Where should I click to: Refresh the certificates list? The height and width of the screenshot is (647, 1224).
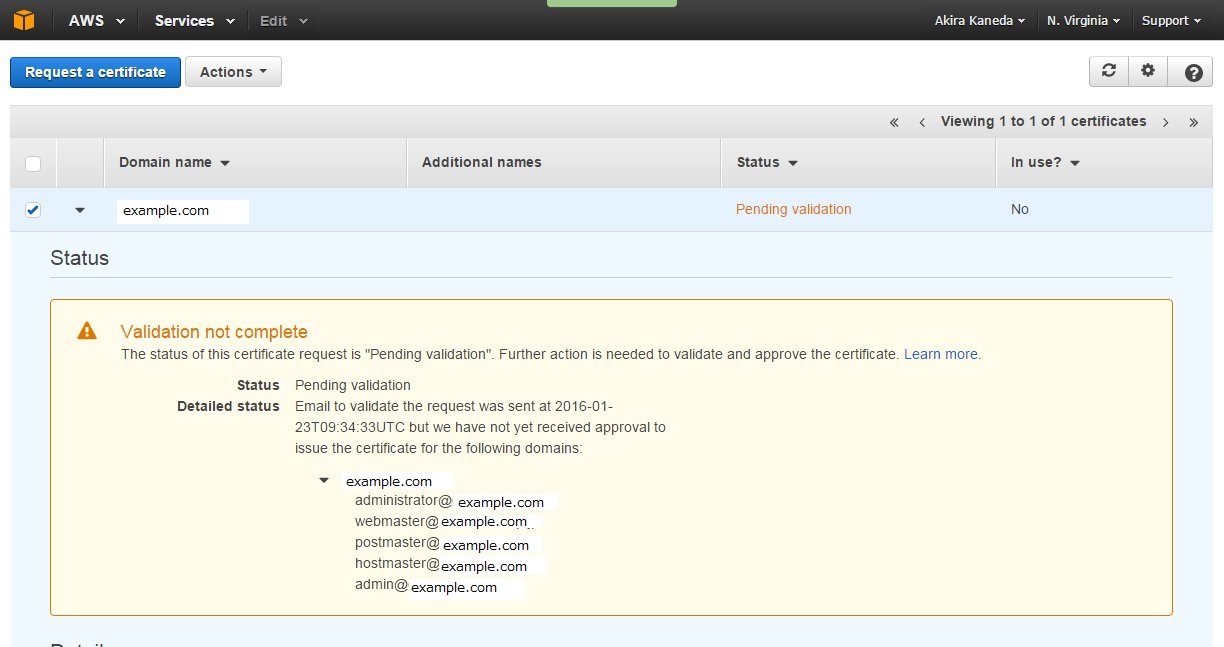[1108, 71]
